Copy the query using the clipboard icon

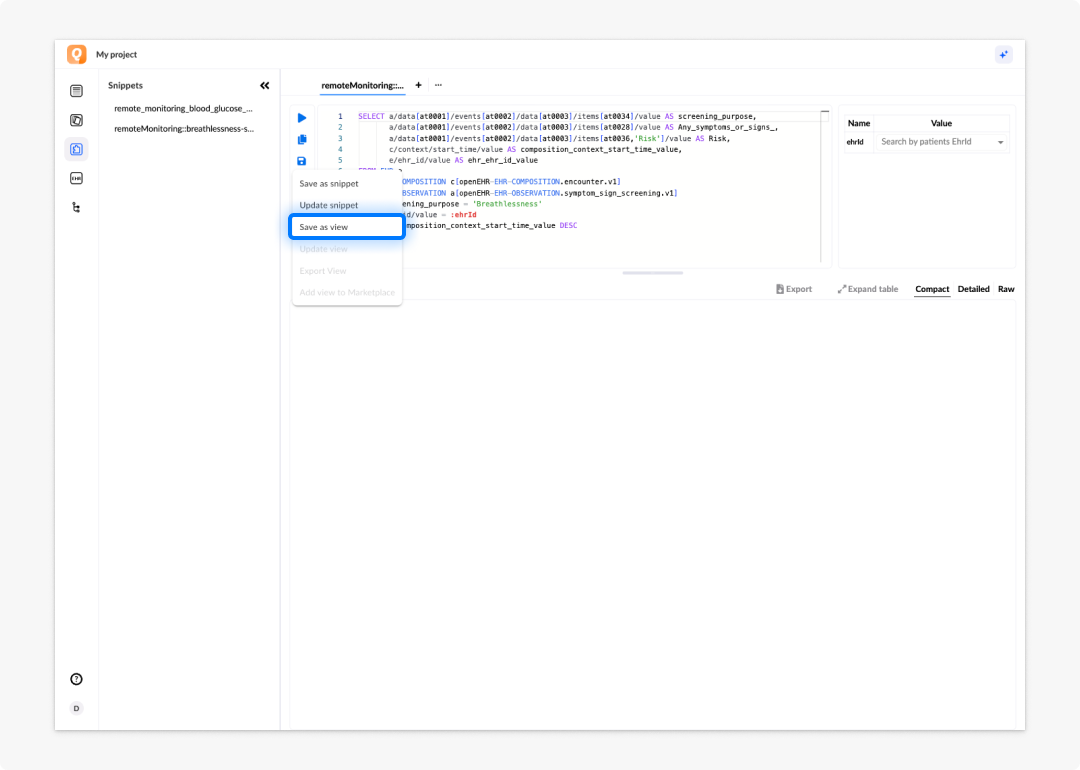click(x=302, y=139)
